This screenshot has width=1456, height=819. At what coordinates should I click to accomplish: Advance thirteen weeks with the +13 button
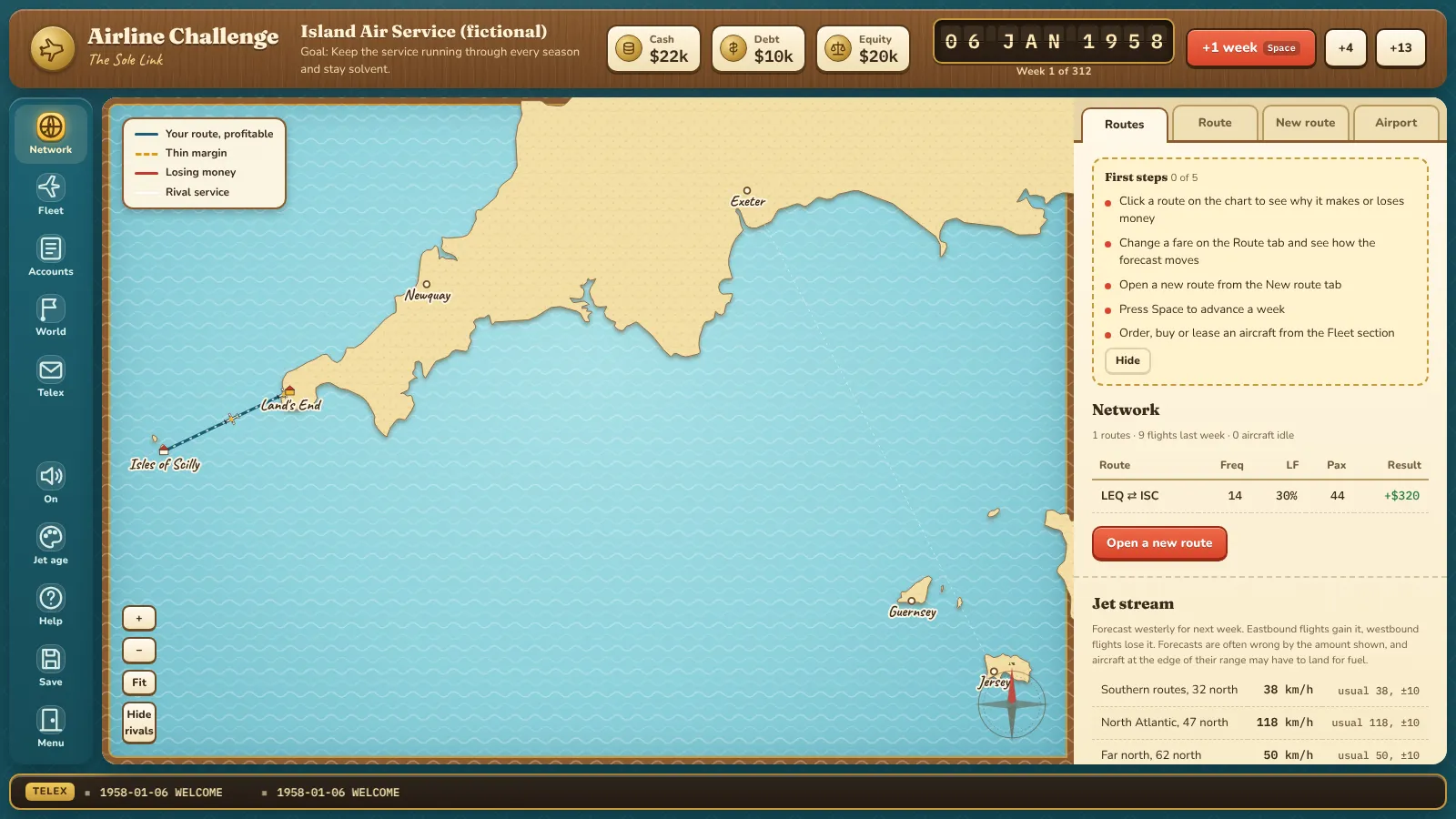click(x=1400, y=47)
